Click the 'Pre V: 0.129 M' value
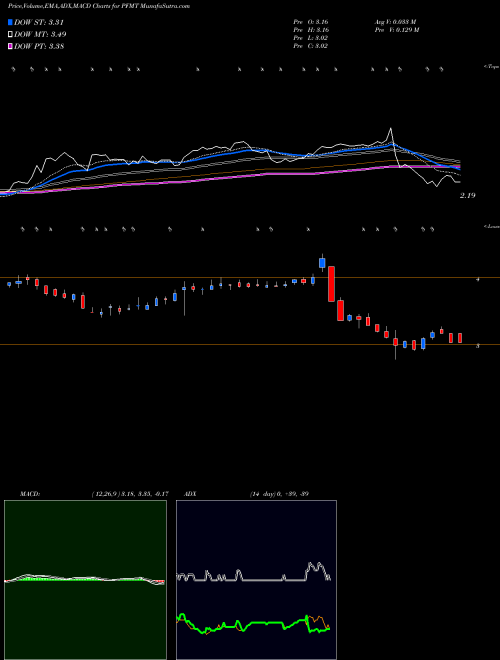This screenshot has height=660, width=500. [x=396, y=30]
